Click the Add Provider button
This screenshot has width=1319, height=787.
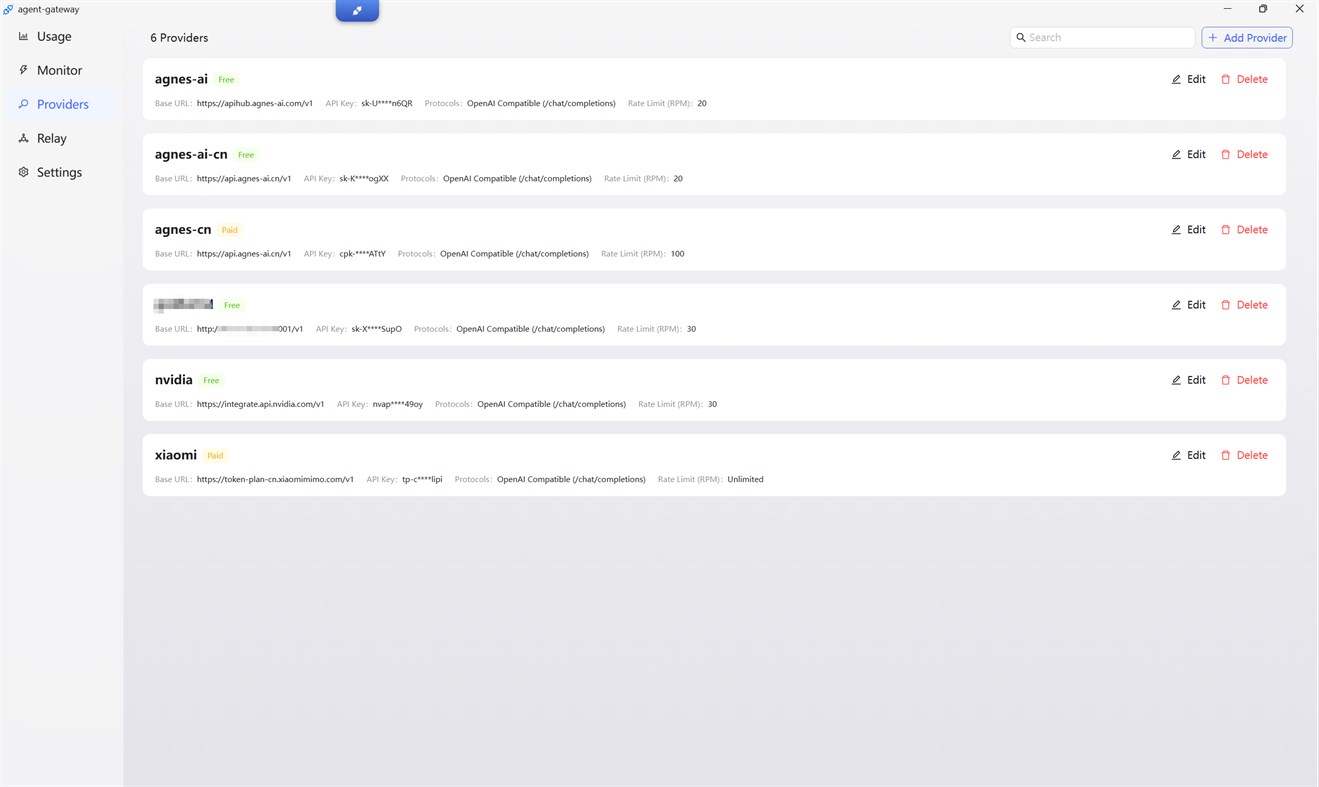[x=1247, y=37]
